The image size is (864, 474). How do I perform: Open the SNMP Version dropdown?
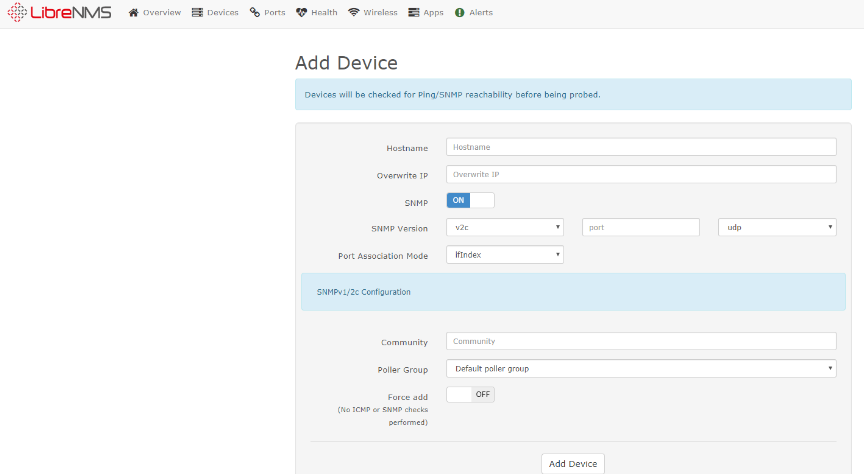[504, 227]
